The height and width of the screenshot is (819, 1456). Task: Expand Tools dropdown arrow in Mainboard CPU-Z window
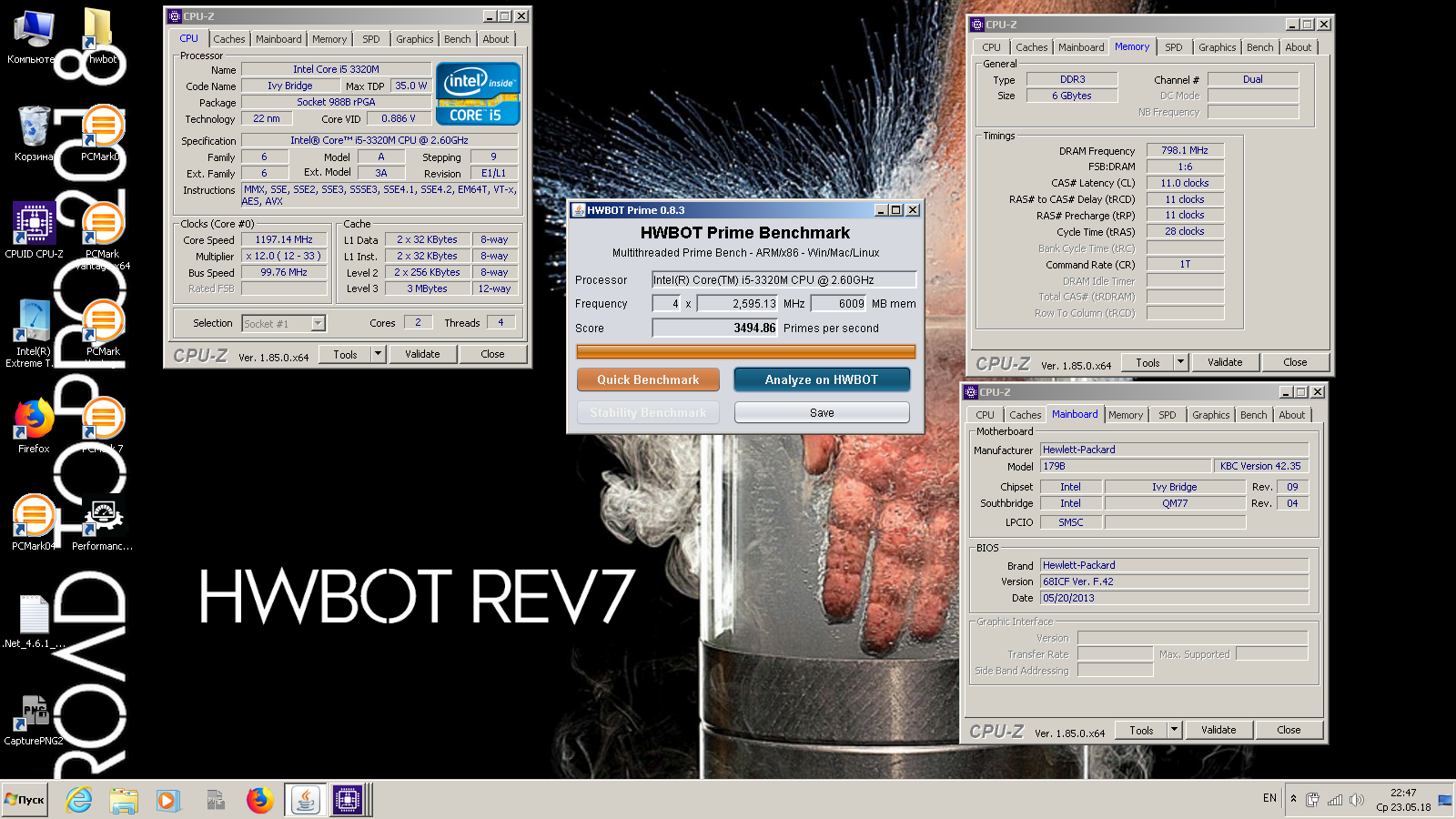pos(1175,730)
